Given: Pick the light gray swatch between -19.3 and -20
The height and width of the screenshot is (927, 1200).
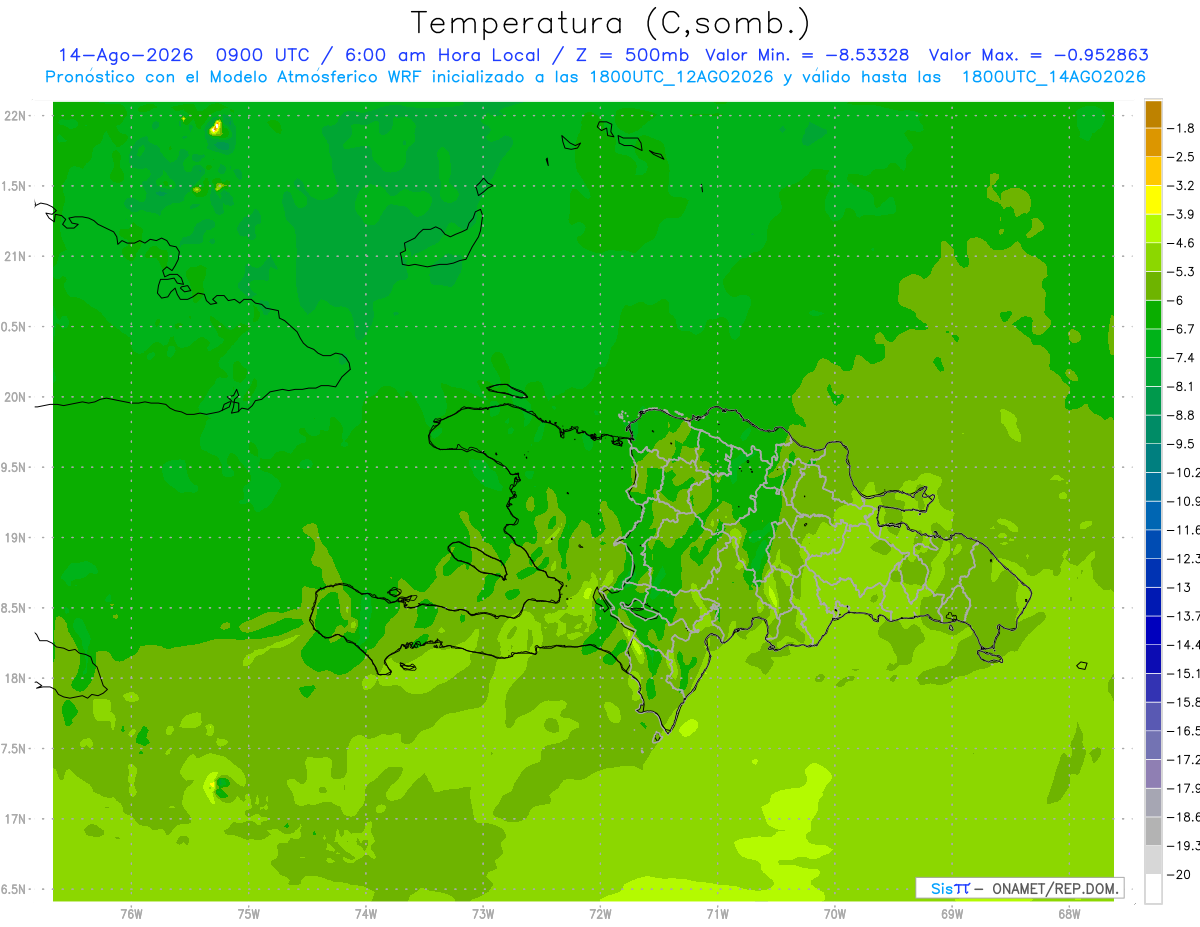Looking at the screenshot, I should [1153, 860].
